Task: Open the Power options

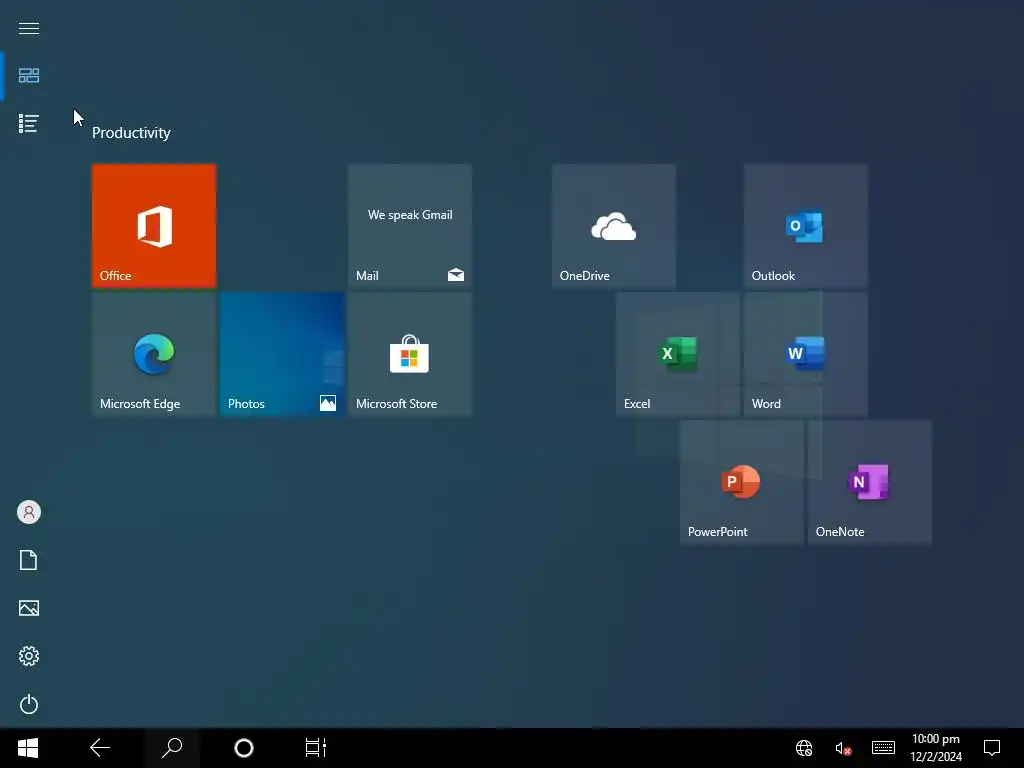Action: pos(29,704)
